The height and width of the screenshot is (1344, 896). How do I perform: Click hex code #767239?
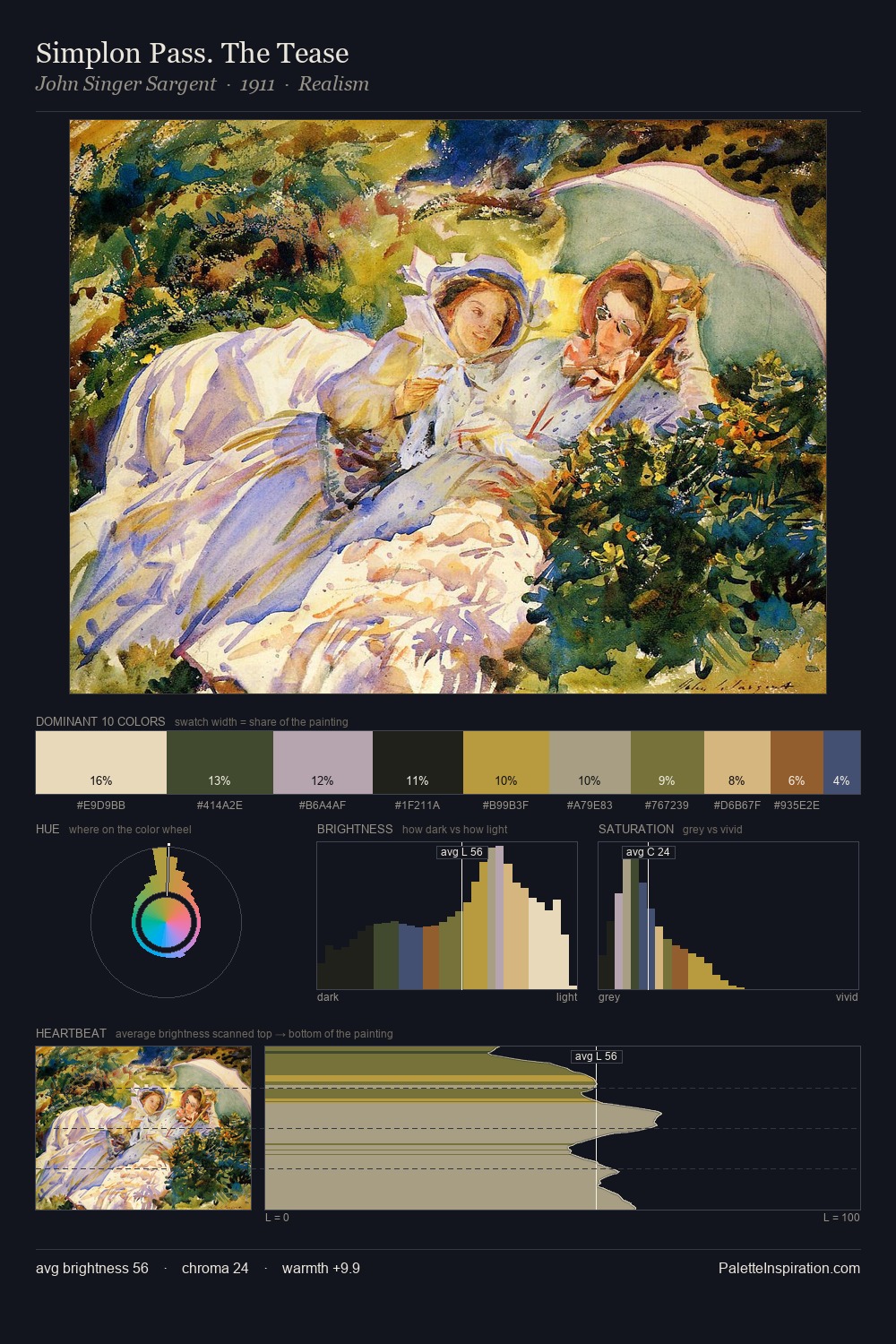pyautogui.click(x=668, y=806)
